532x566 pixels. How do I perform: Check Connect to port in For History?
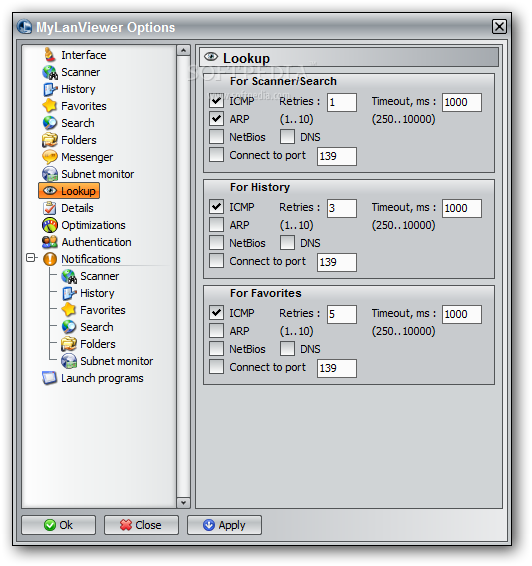[217, 261]
